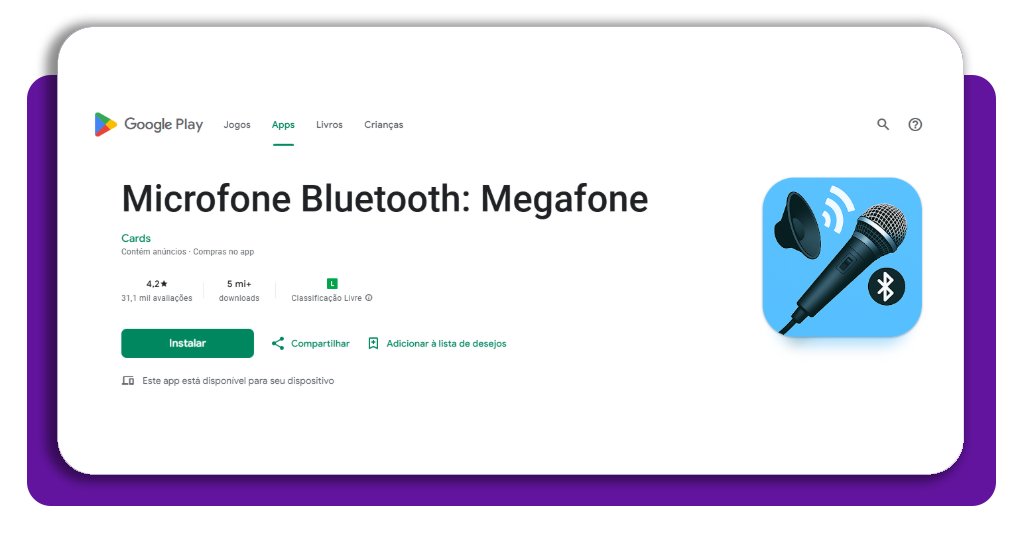Click the 5 mi+ downloads count
The image size is (1024, 536).
239,284
